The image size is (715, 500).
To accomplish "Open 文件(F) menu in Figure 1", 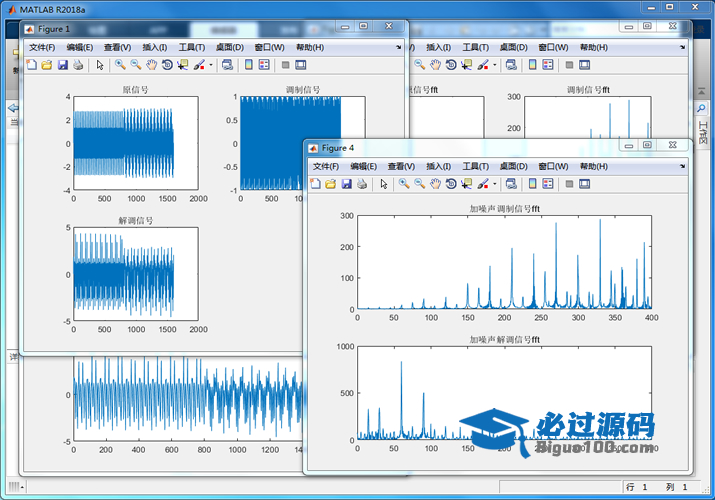I will point(42,47).
